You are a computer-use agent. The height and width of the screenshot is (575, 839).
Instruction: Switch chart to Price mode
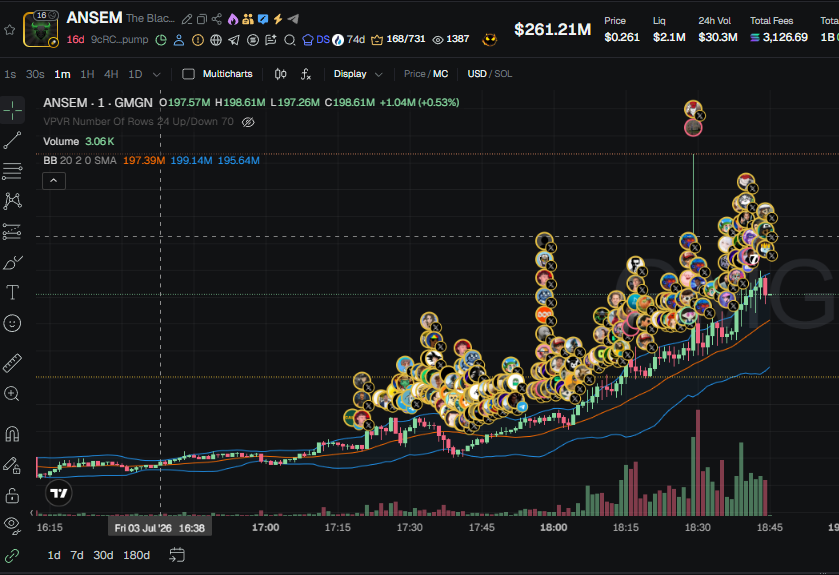click(x=414, y=74)
